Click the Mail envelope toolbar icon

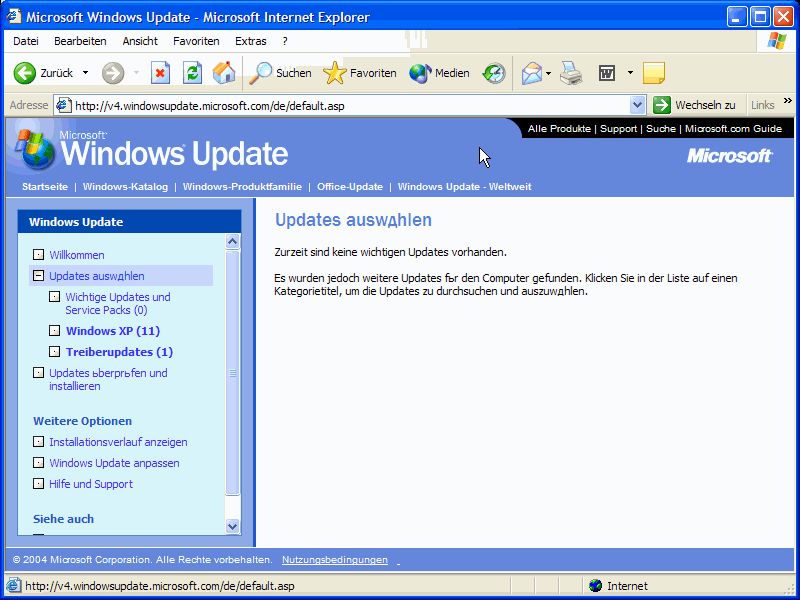532,73
